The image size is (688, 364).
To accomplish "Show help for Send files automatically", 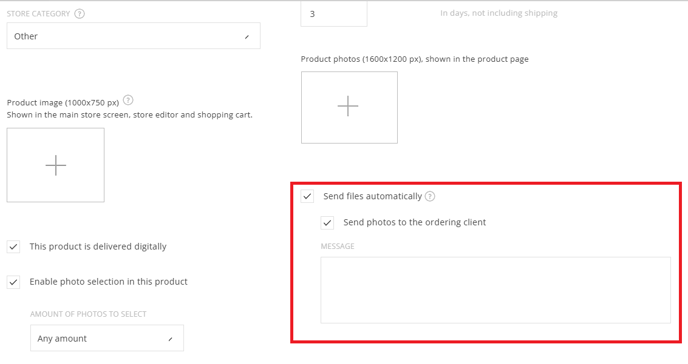I will tap(430, 196).
